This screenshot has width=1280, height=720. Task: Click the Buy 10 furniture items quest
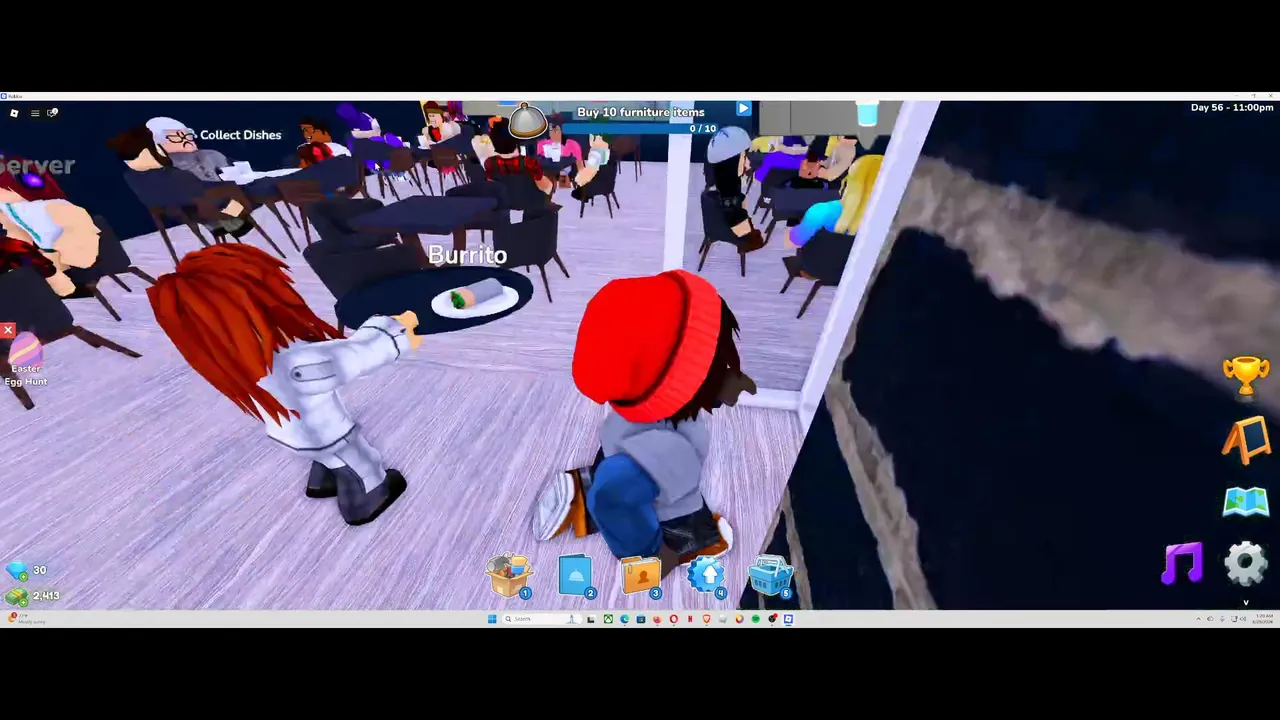640,112
